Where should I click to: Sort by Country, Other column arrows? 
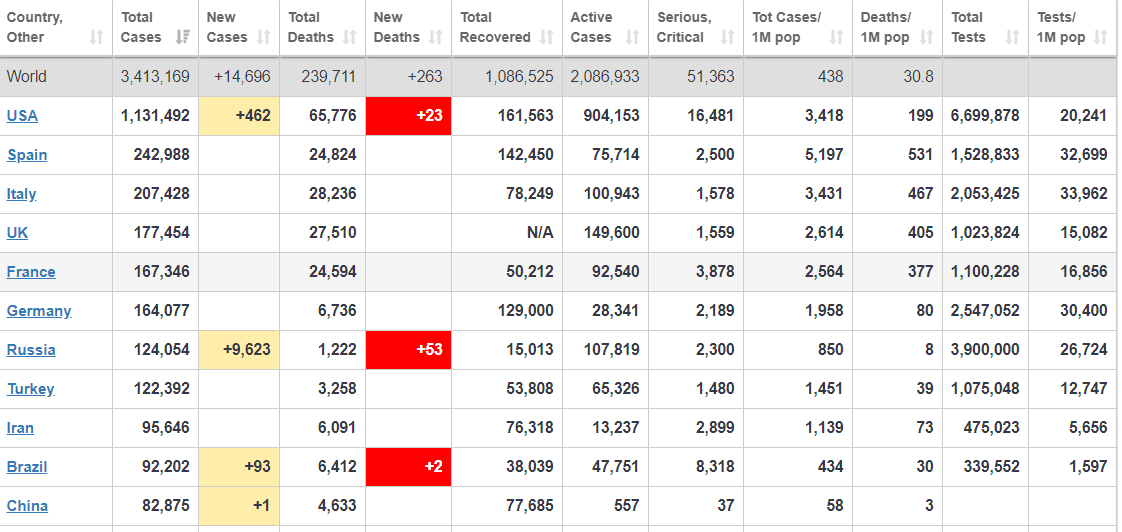[x=97, y=37]
